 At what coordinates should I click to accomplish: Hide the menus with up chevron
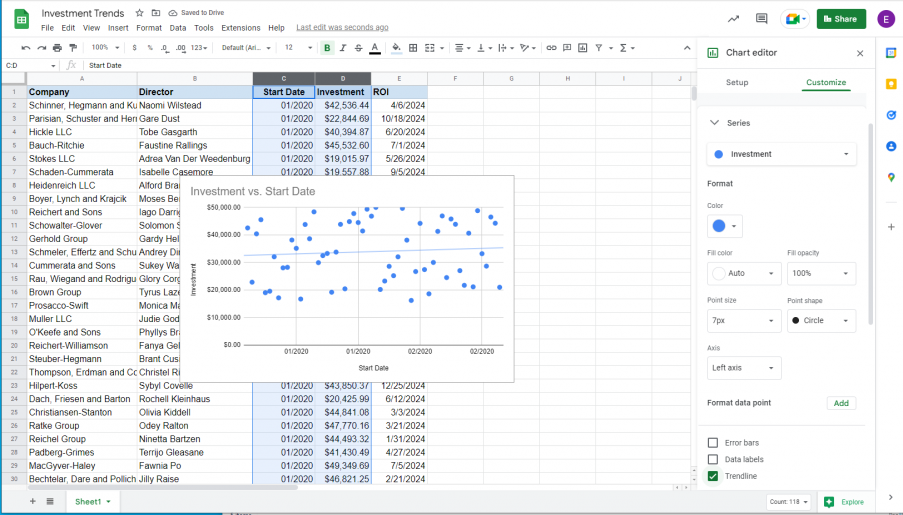point(687,48)
